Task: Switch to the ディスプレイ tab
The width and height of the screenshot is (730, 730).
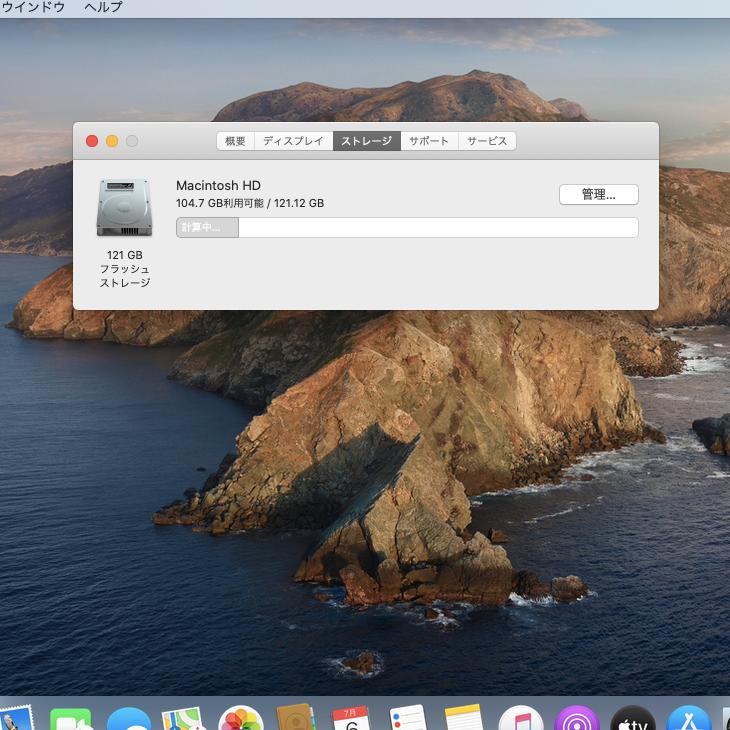Action: (293, 141)
